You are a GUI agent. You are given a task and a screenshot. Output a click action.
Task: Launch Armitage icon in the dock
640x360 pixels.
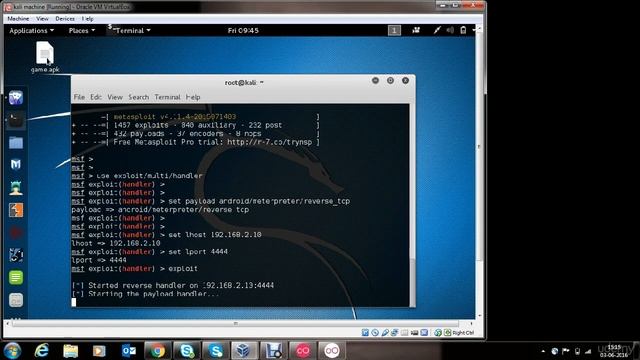[16, 187]
